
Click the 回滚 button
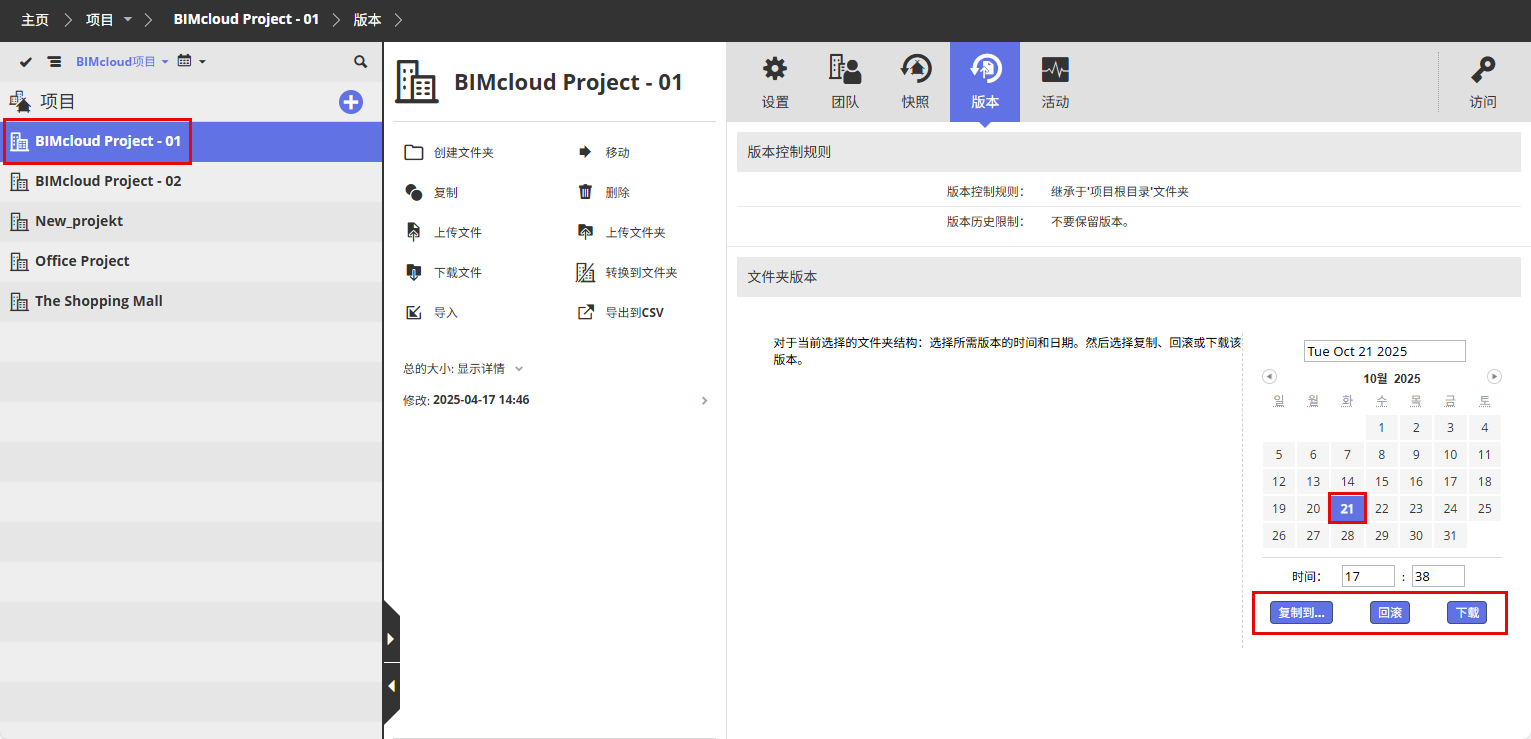[1390, 613]
